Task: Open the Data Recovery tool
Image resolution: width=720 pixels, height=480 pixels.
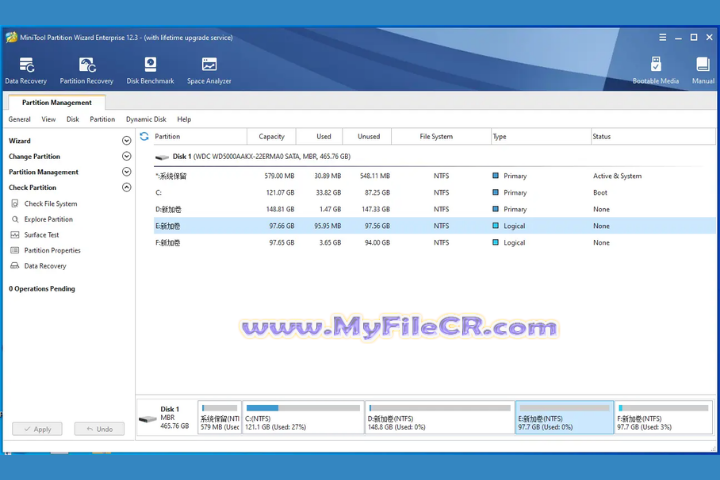Action: [26, 71]
